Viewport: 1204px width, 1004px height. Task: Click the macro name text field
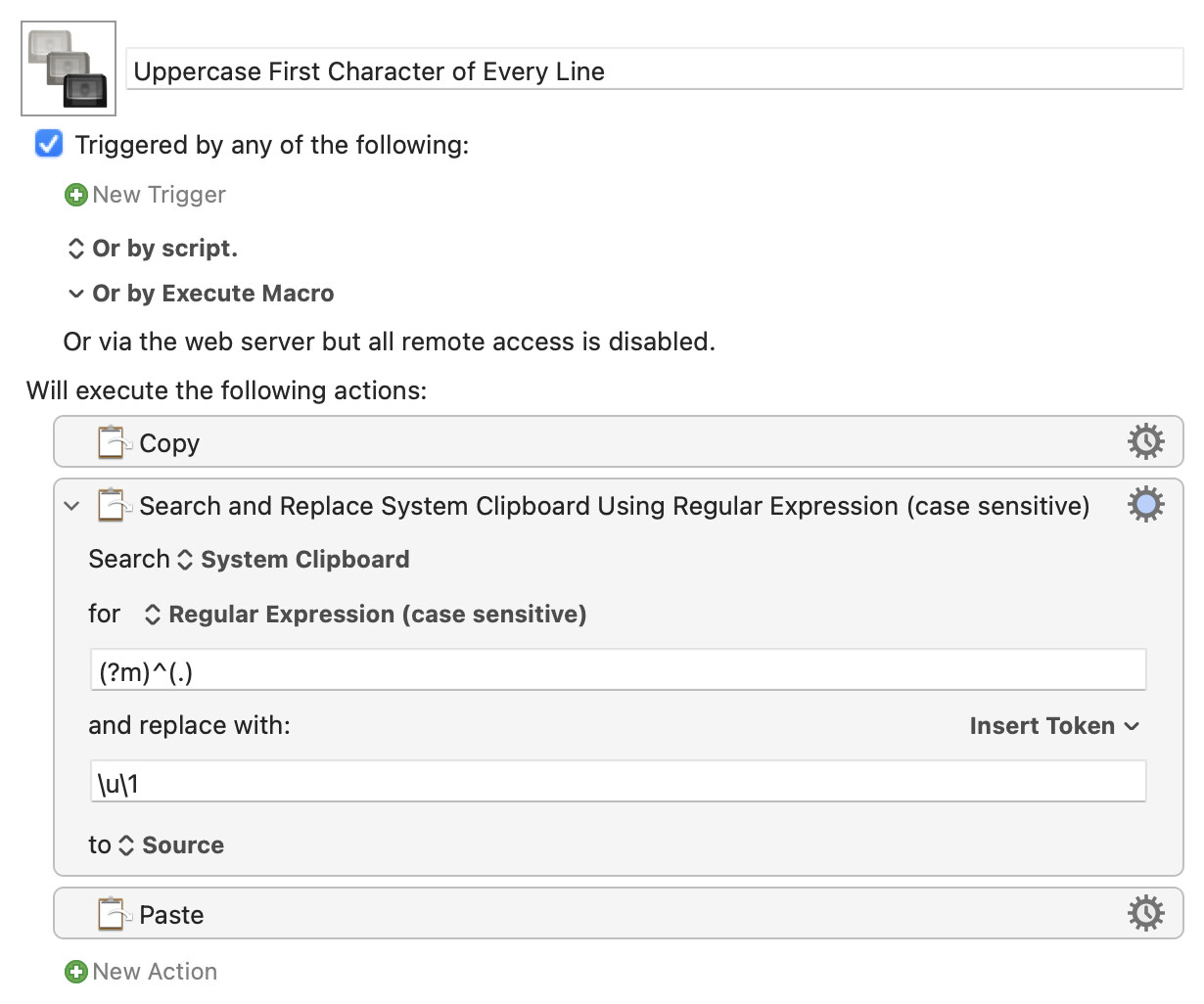(x=655, y=70)
